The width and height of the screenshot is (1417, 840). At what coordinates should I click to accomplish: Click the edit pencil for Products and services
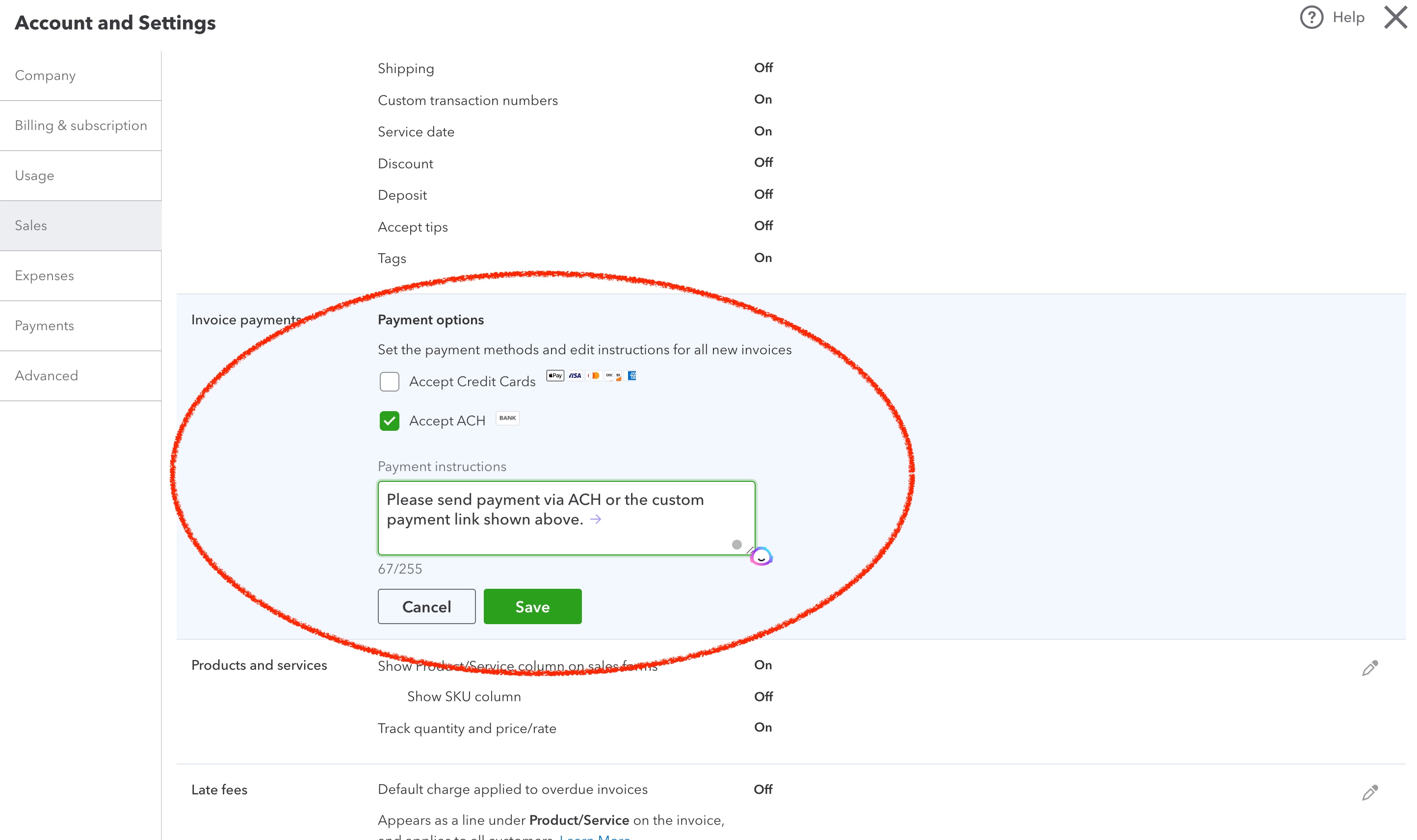click(x=1369, y=668)
